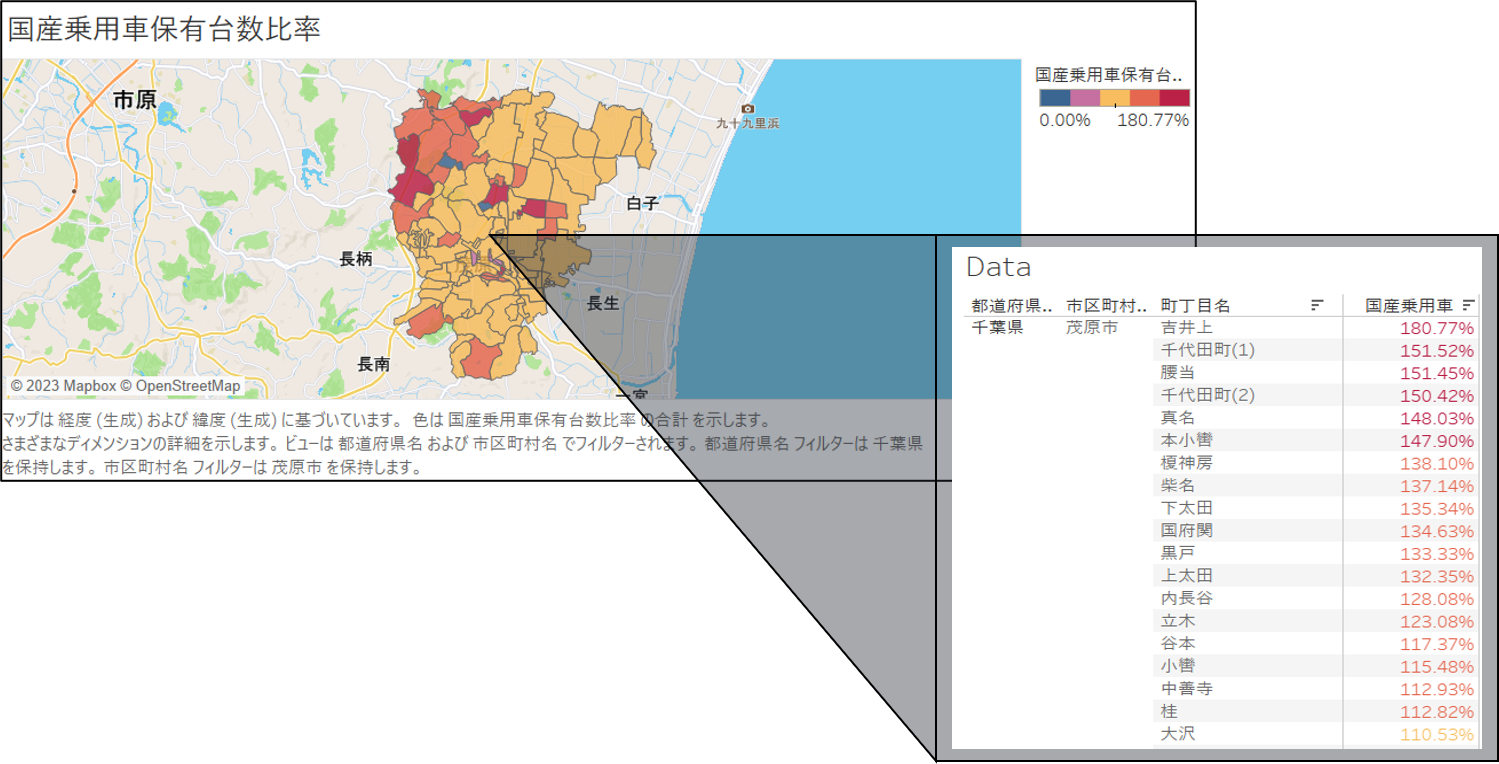Open the © 2023 Mapbox attribution link
Screen dimensions: 1499x764
coord(63,386)
